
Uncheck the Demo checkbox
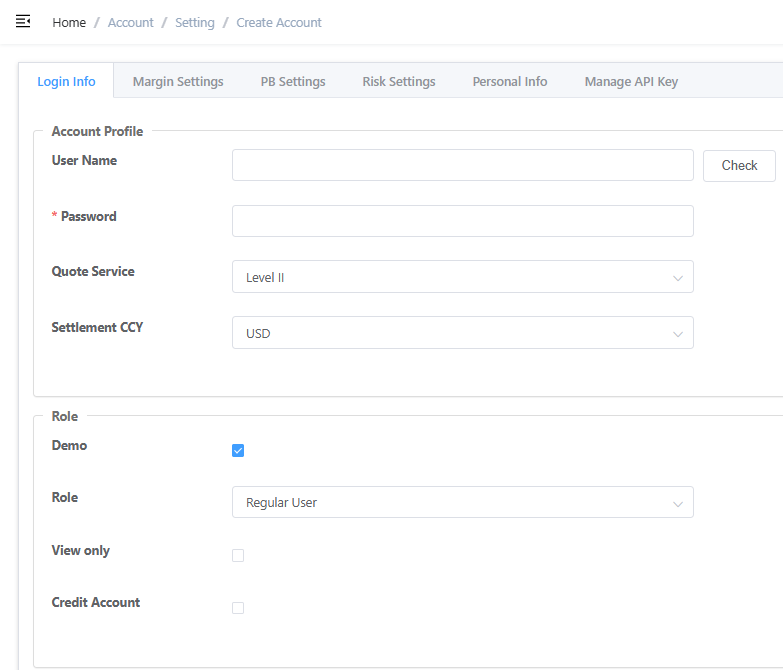pyautogui.click(x=238, y=450)
